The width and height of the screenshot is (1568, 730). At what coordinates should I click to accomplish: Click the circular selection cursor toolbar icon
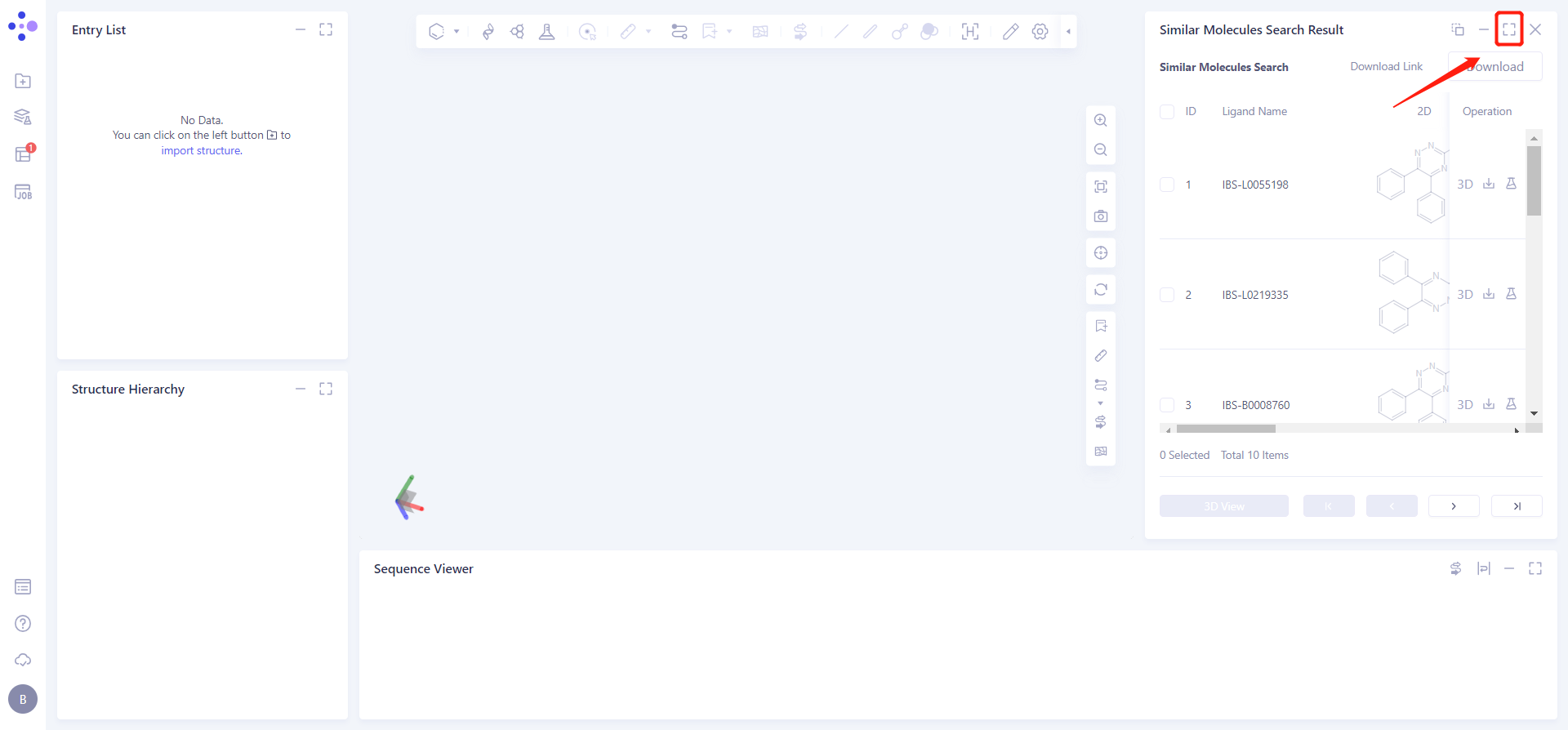click(587, 32)
